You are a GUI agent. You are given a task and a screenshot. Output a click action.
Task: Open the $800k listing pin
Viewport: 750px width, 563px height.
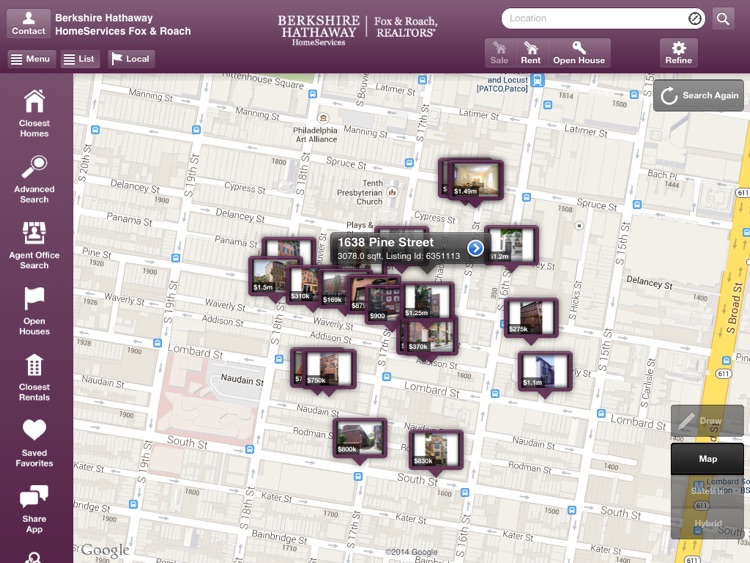[x=360, y=438]
